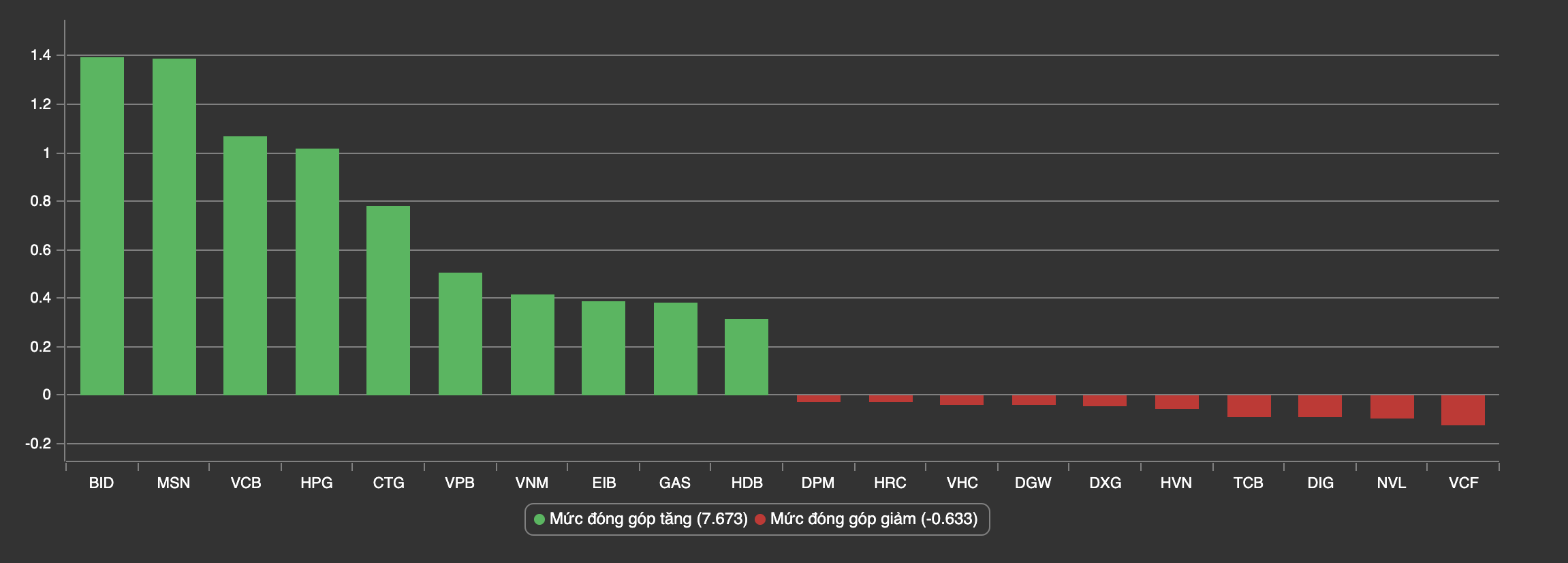Click the EIB axis label
Screen dimensions: 1568x563
coord(604,483)
